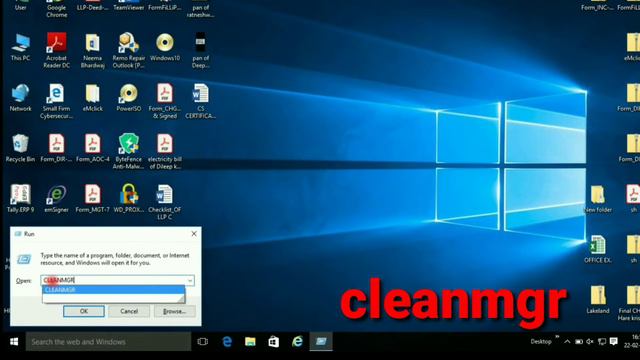The width and height of the screenshot is (640, 360).
Task: Click Desktop toolbar label in taskbar
Action: point(541,342)
